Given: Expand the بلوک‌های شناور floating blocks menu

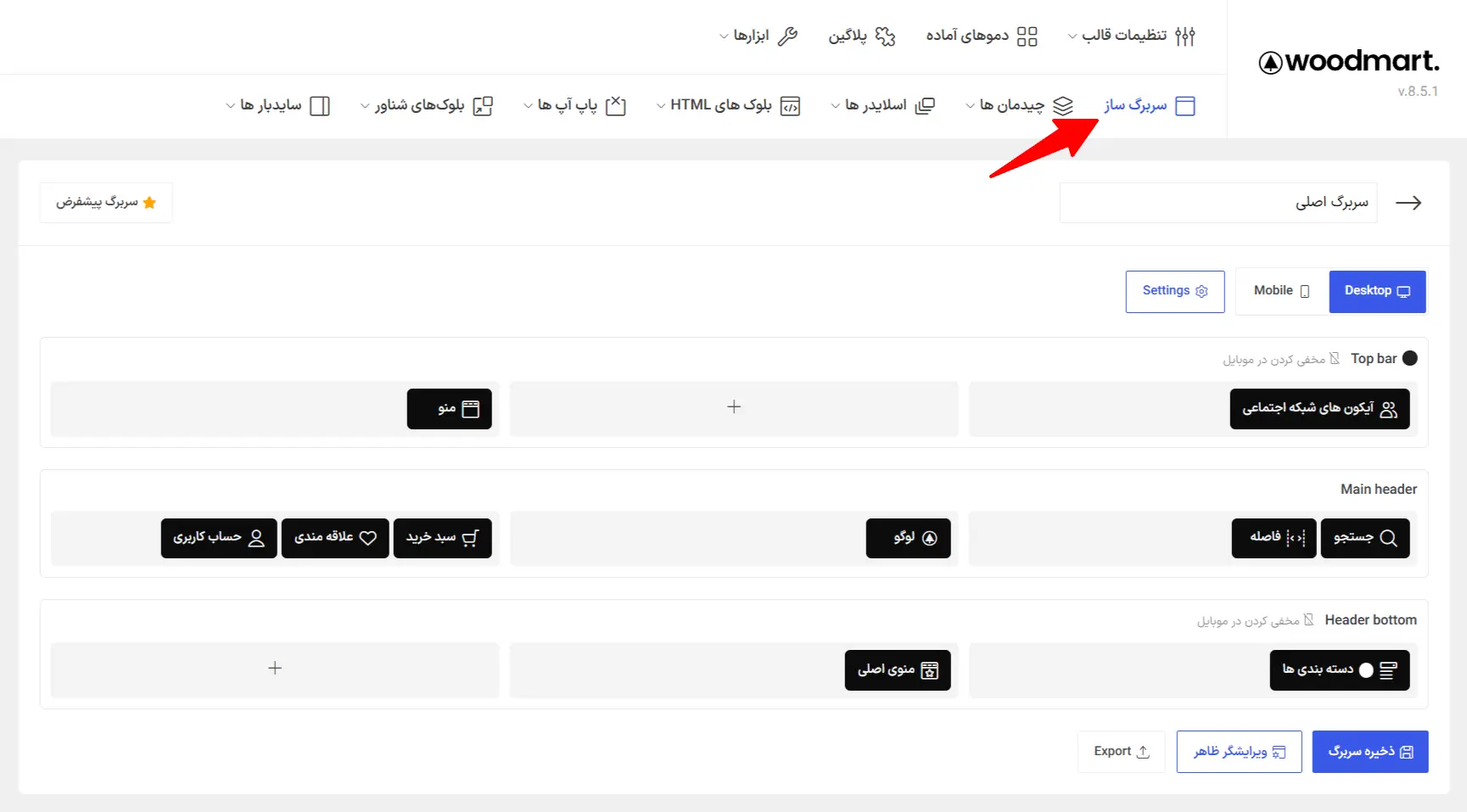Looking at the screenshot, I should click(x=426, y=105).
